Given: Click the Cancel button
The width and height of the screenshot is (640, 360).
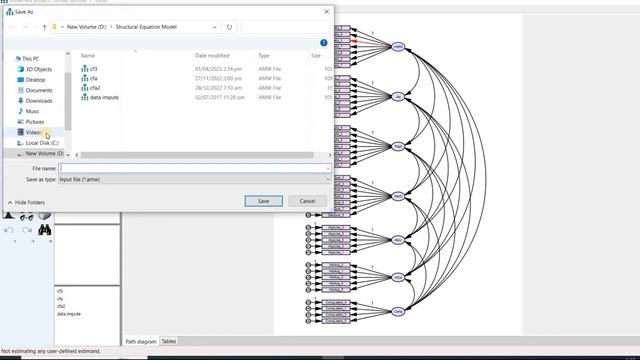Looking at the screenshot, I should click(x=307, y=201).
